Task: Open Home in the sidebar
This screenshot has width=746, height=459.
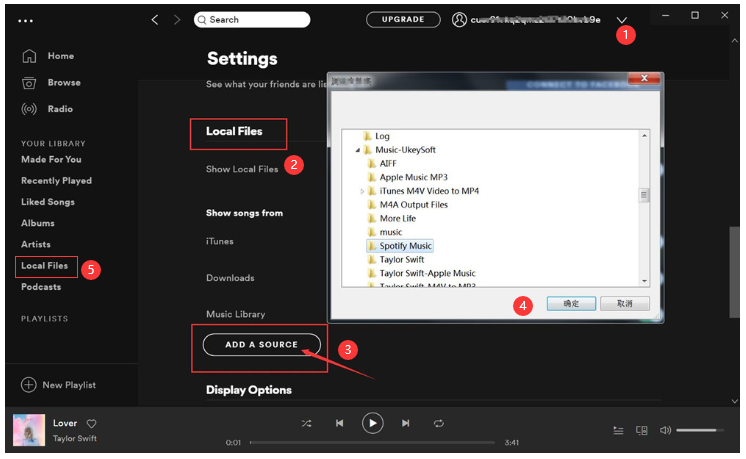Action: click(x=60, y=56)
